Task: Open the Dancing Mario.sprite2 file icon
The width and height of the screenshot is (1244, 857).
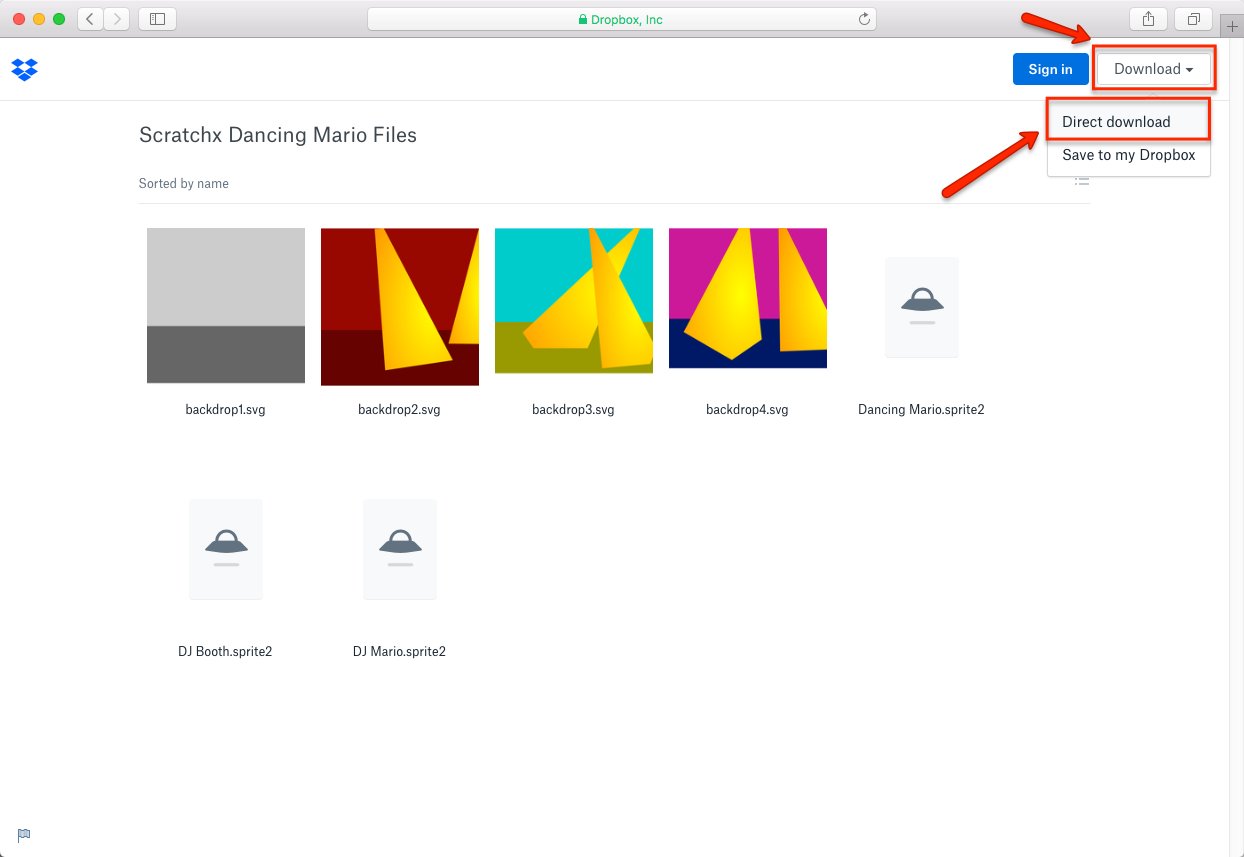Action: click(922, 307)
